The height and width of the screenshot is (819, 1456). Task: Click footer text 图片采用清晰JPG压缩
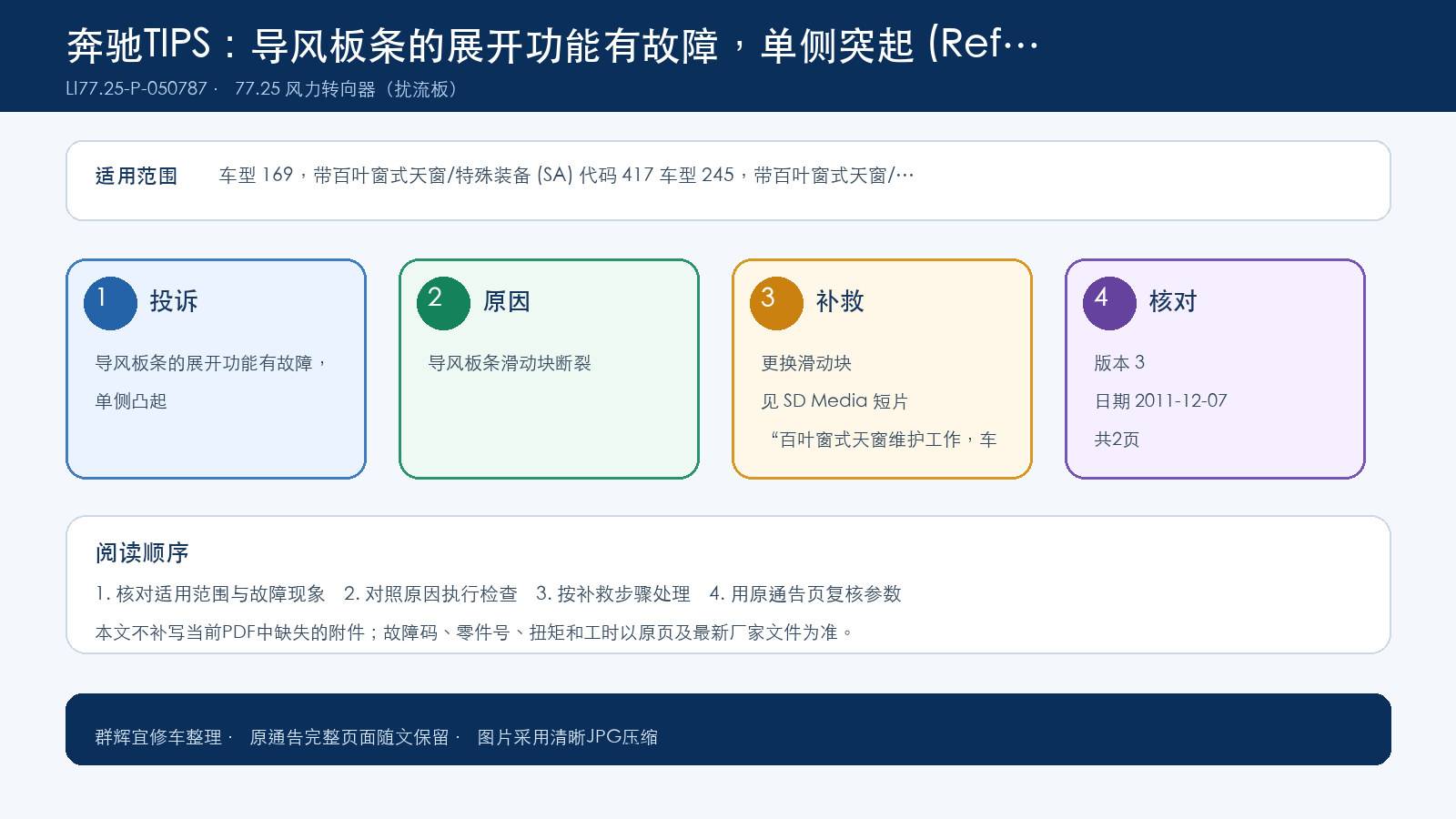[568, 737]
